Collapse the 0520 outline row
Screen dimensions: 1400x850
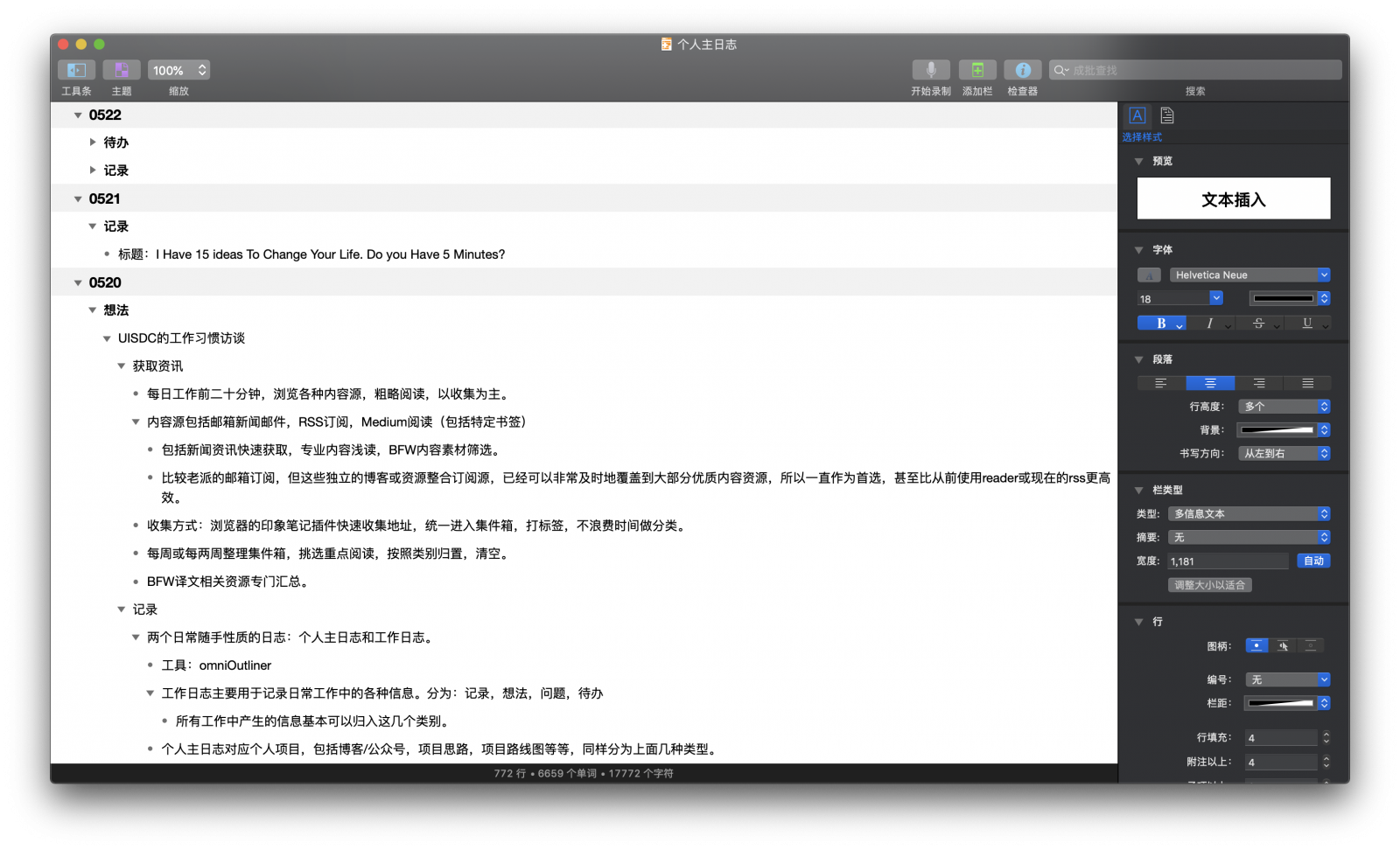pyautogui.click(x=78, y=282)
